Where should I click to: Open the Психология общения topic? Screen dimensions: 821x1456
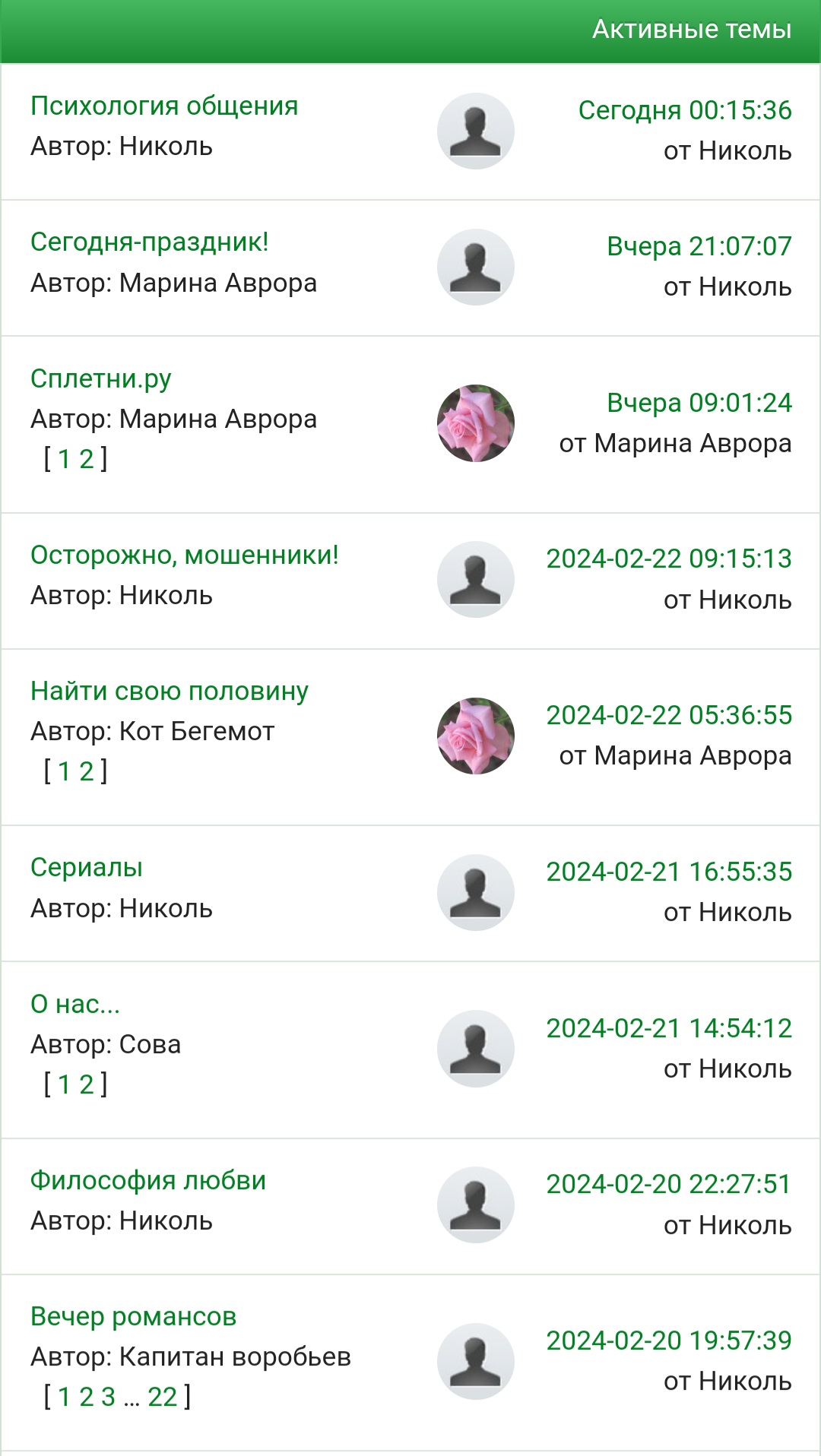coord(164,106)
